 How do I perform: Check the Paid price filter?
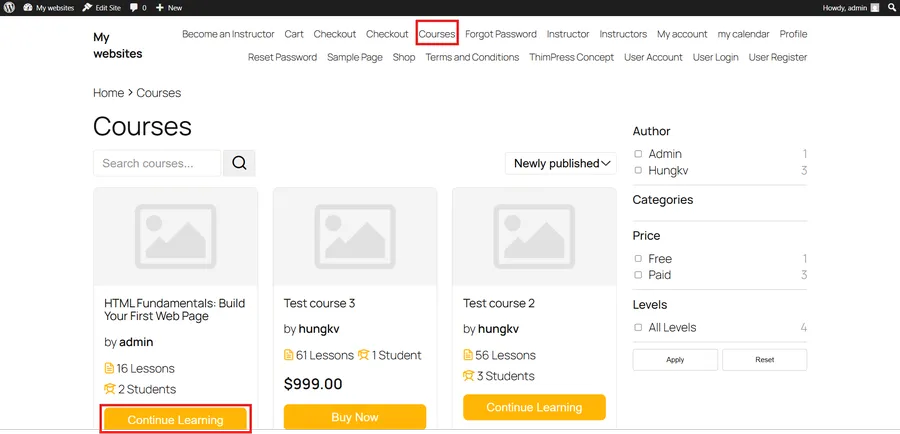point(638,275)
